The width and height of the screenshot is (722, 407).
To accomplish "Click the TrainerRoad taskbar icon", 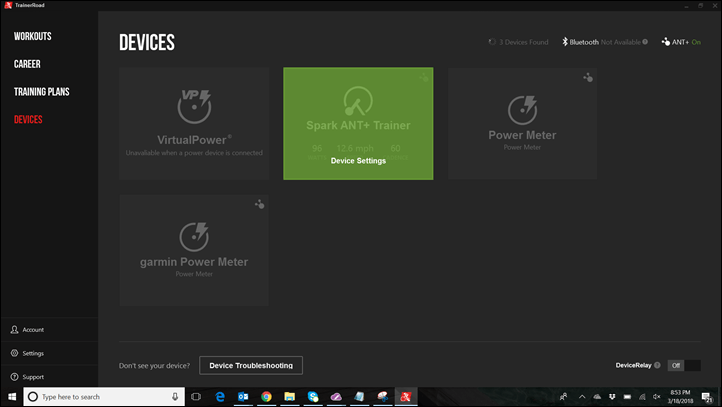I will [406, 396].
